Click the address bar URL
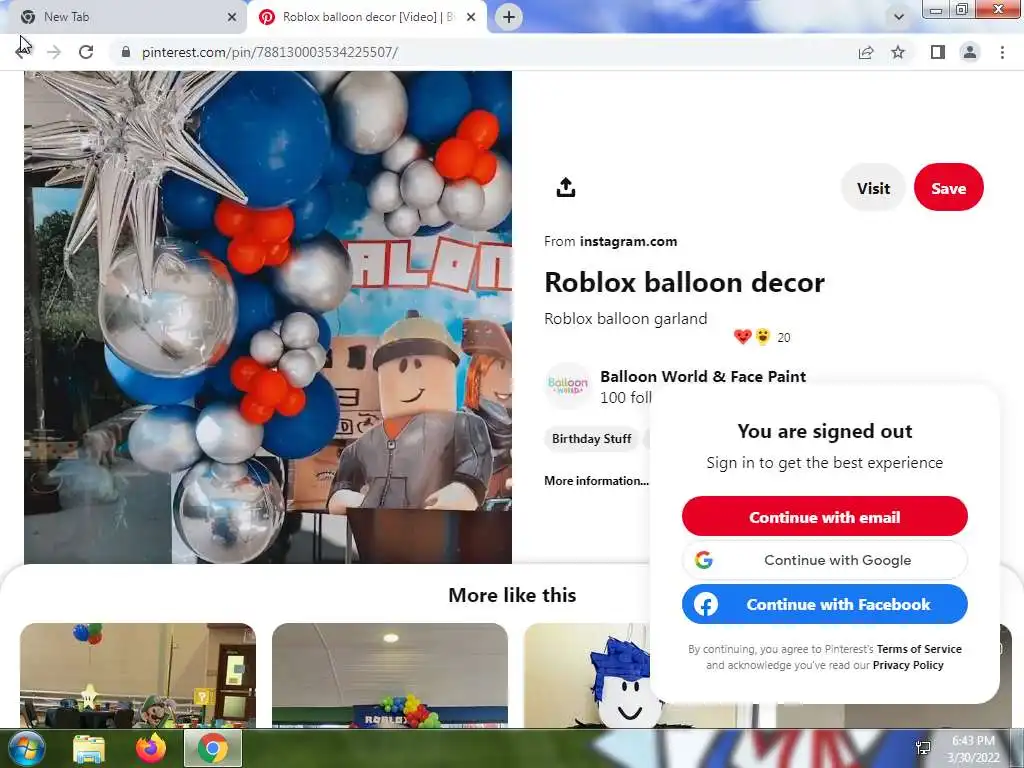1024x768 pixels. click(x=270, y=52)
